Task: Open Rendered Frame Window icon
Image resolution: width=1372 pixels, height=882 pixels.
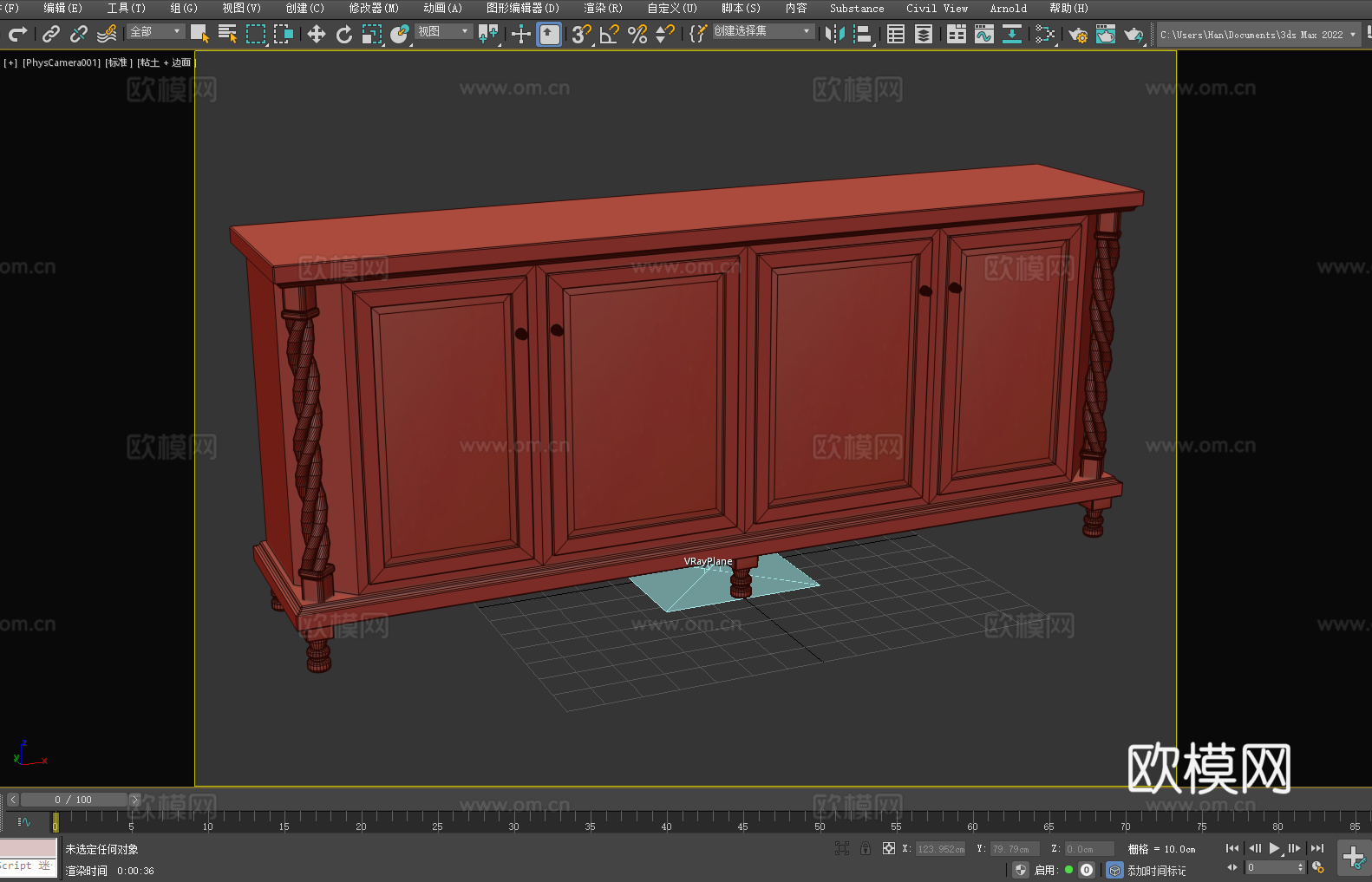Action: tap(1105, 34)
